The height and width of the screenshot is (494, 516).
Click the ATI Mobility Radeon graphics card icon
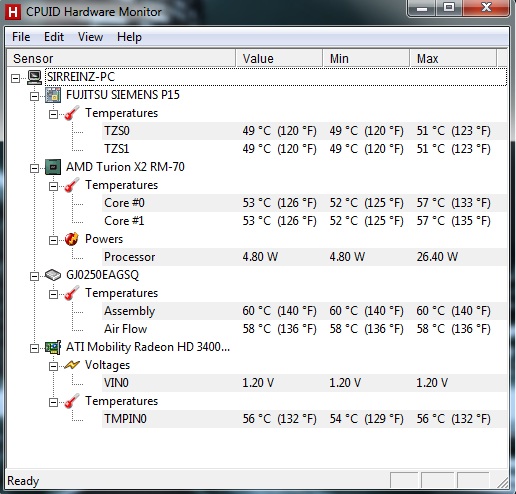pyautogui.click(x=53, y=347)
